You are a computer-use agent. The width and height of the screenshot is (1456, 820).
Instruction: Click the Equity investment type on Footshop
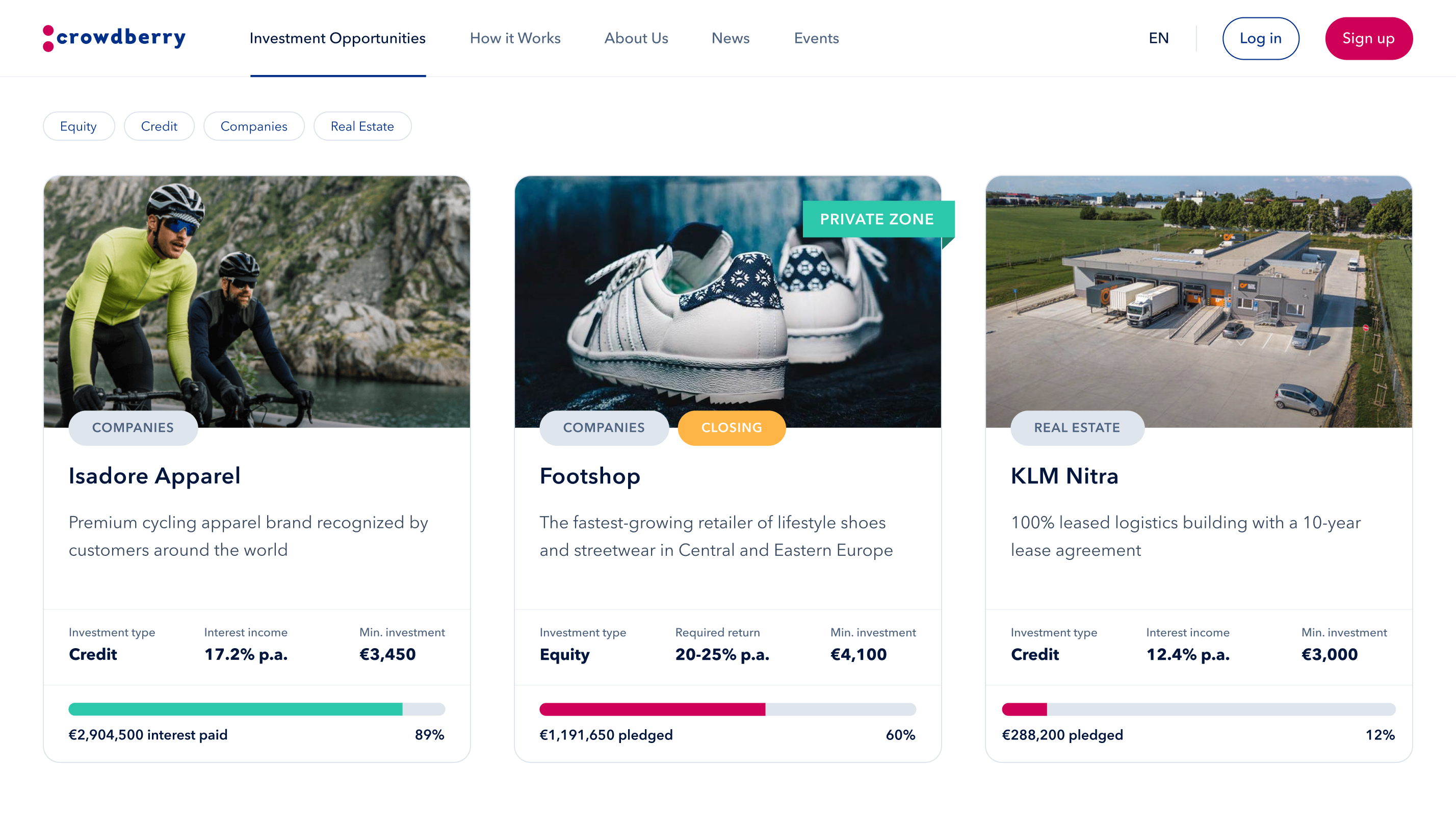(564, 654)
